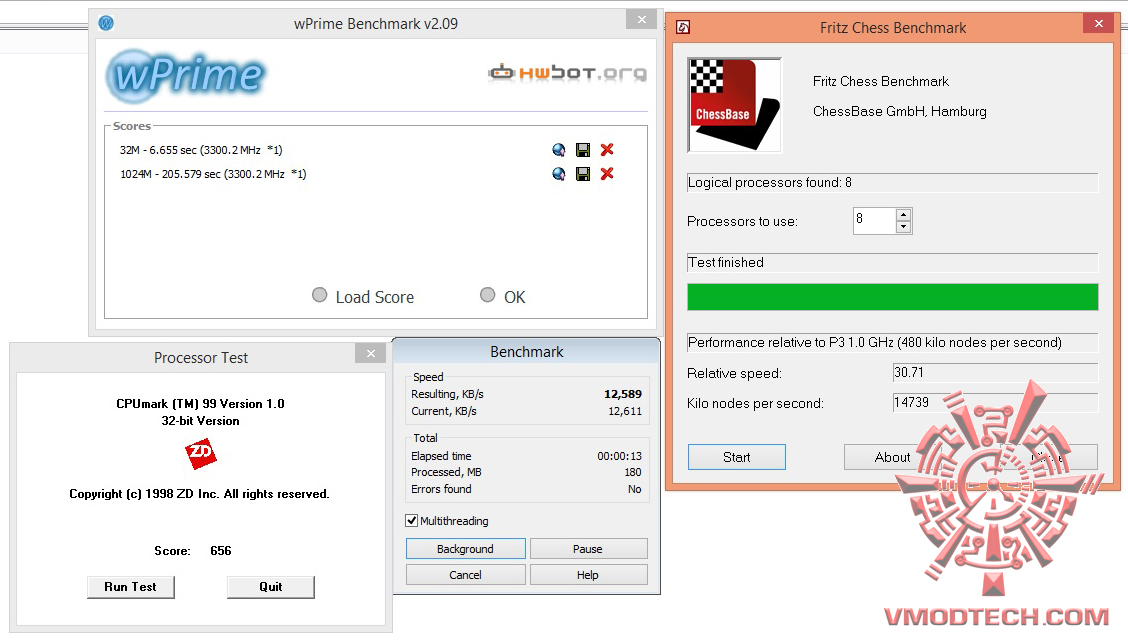The image size is (1128, 642).
Task: Click the Resulting KB/s value 12,589
Action: tap(622, 394)
